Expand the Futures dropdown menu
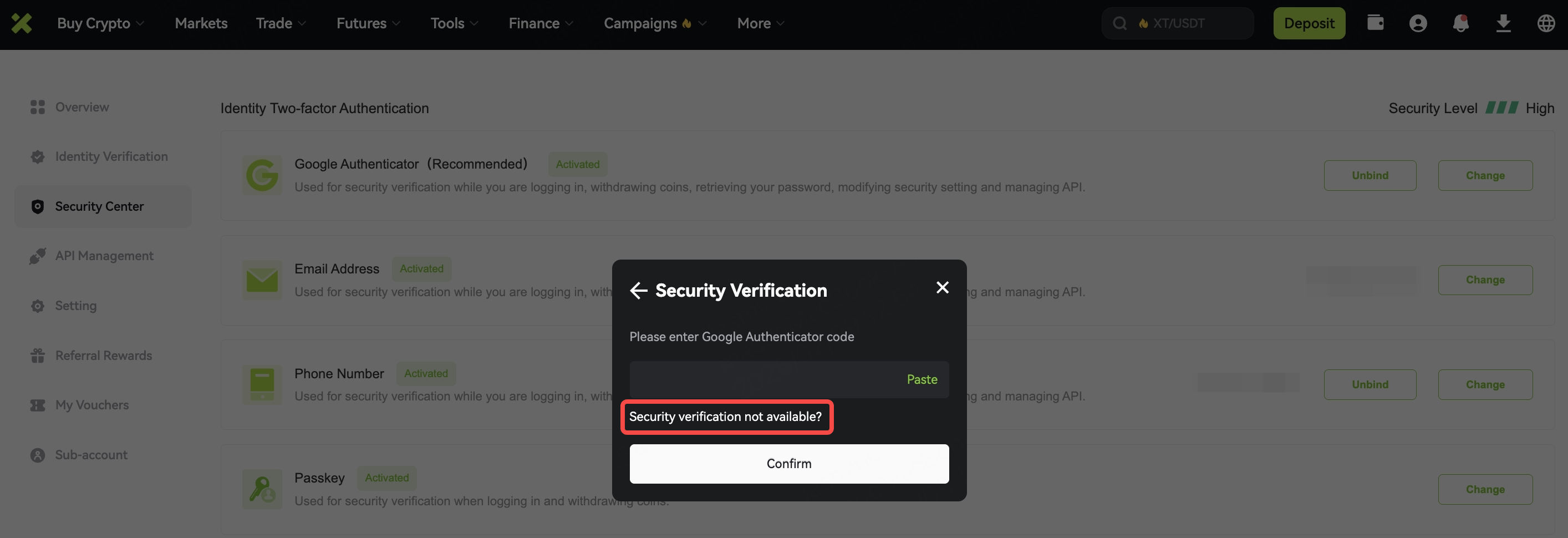The width and height of the screenshot is (1568, 538). click(x=368, y=23)
